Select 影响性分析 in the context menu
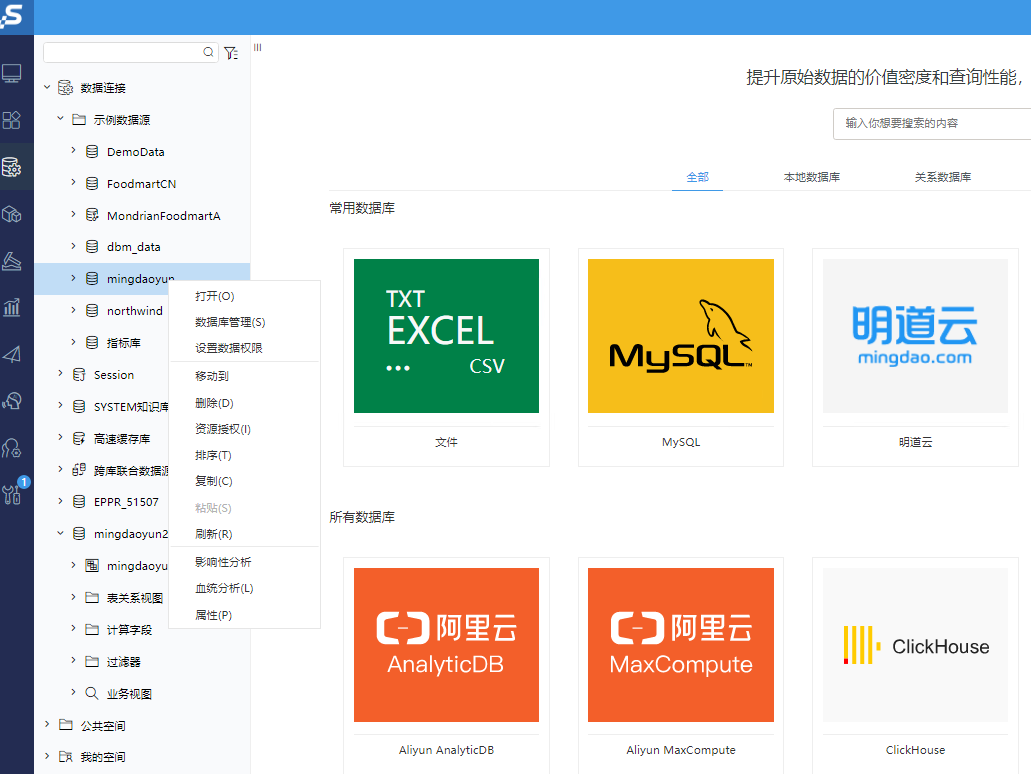Image resolution: width=1031 pixels, height=774 pixels. (244, 562)
